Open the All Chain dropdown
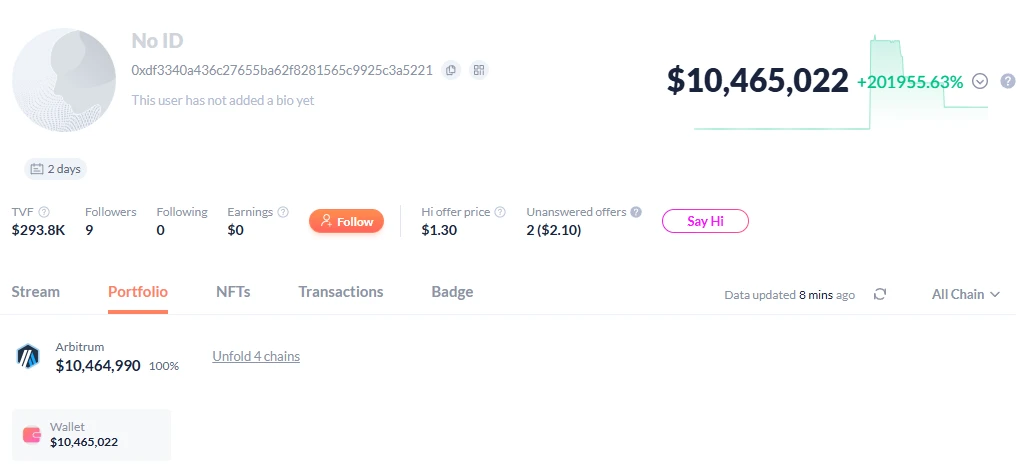The height and width of the screenshot is (474, 1029). [965, 294]
